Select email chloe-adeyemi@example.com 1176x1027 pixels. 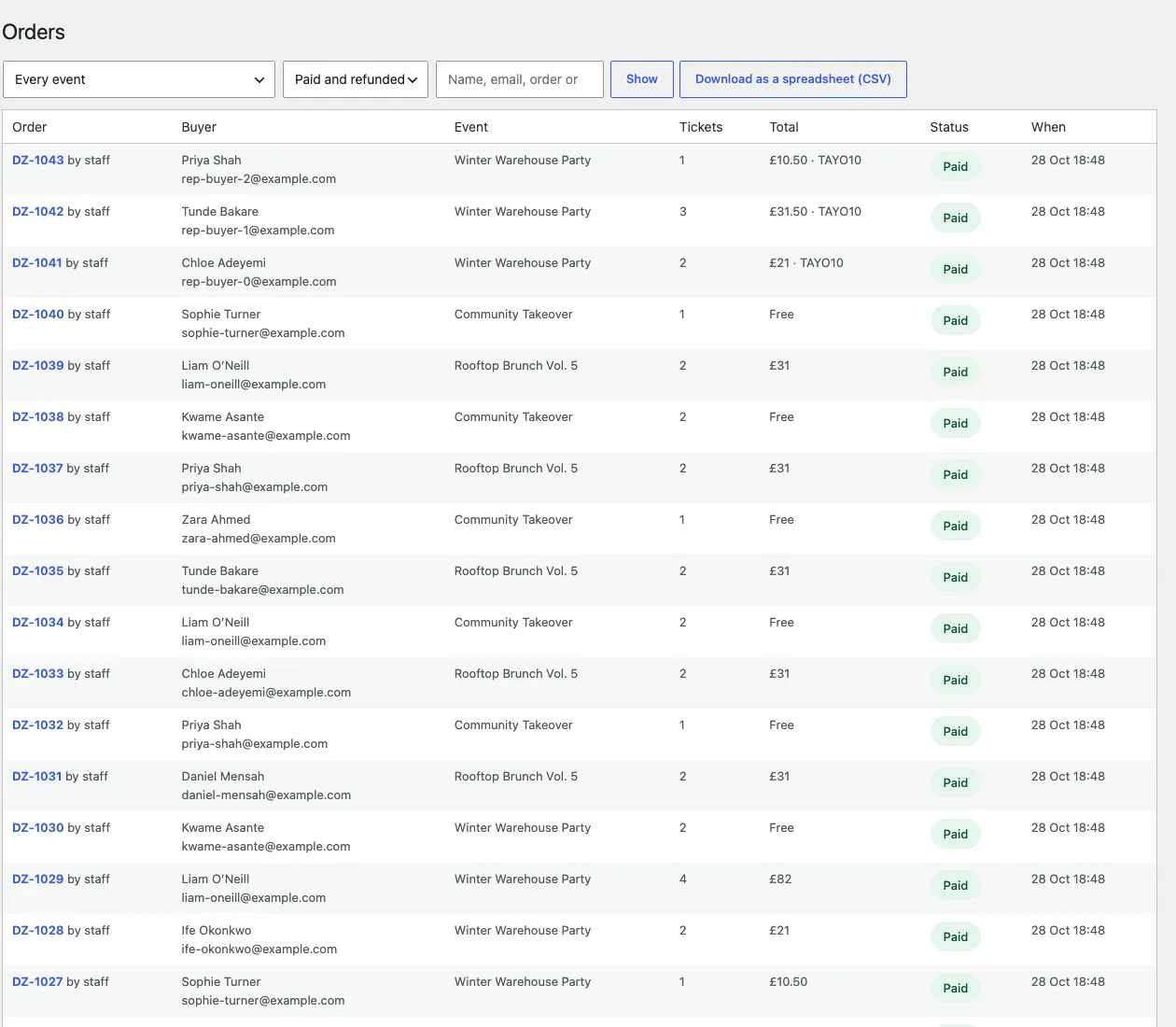click(266, 693)
